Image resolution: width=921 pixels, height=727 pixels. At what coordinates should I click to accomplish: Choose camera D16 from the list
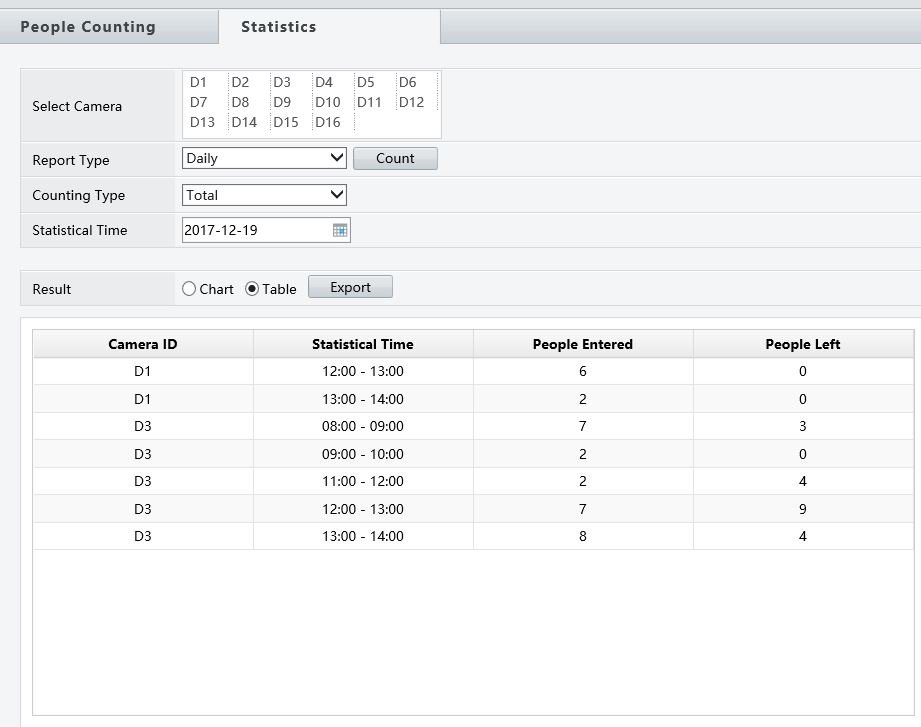(x=327, y=122)
